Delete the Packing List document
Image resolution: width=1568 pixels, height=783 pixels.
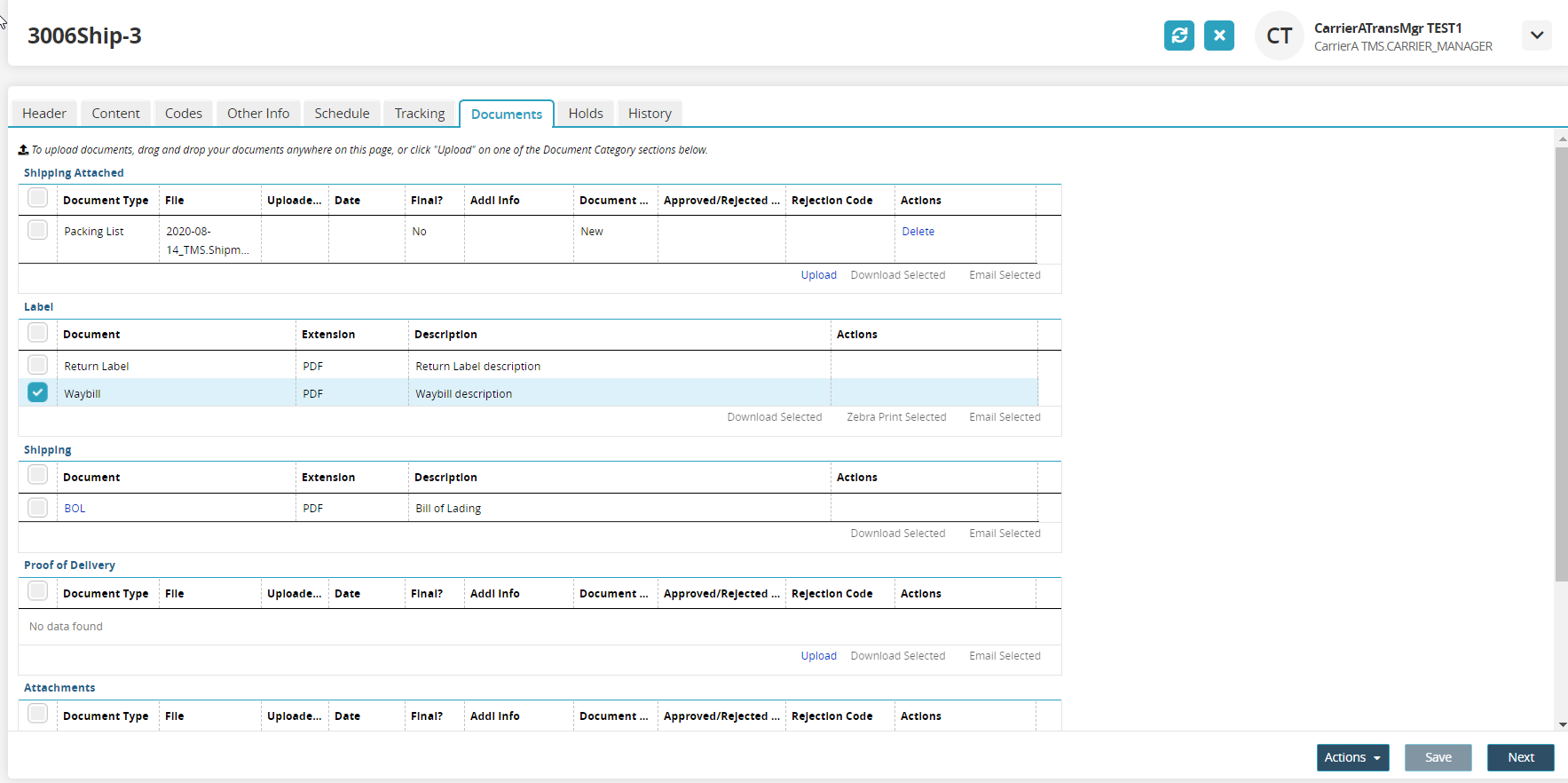(x=918, y=232)
